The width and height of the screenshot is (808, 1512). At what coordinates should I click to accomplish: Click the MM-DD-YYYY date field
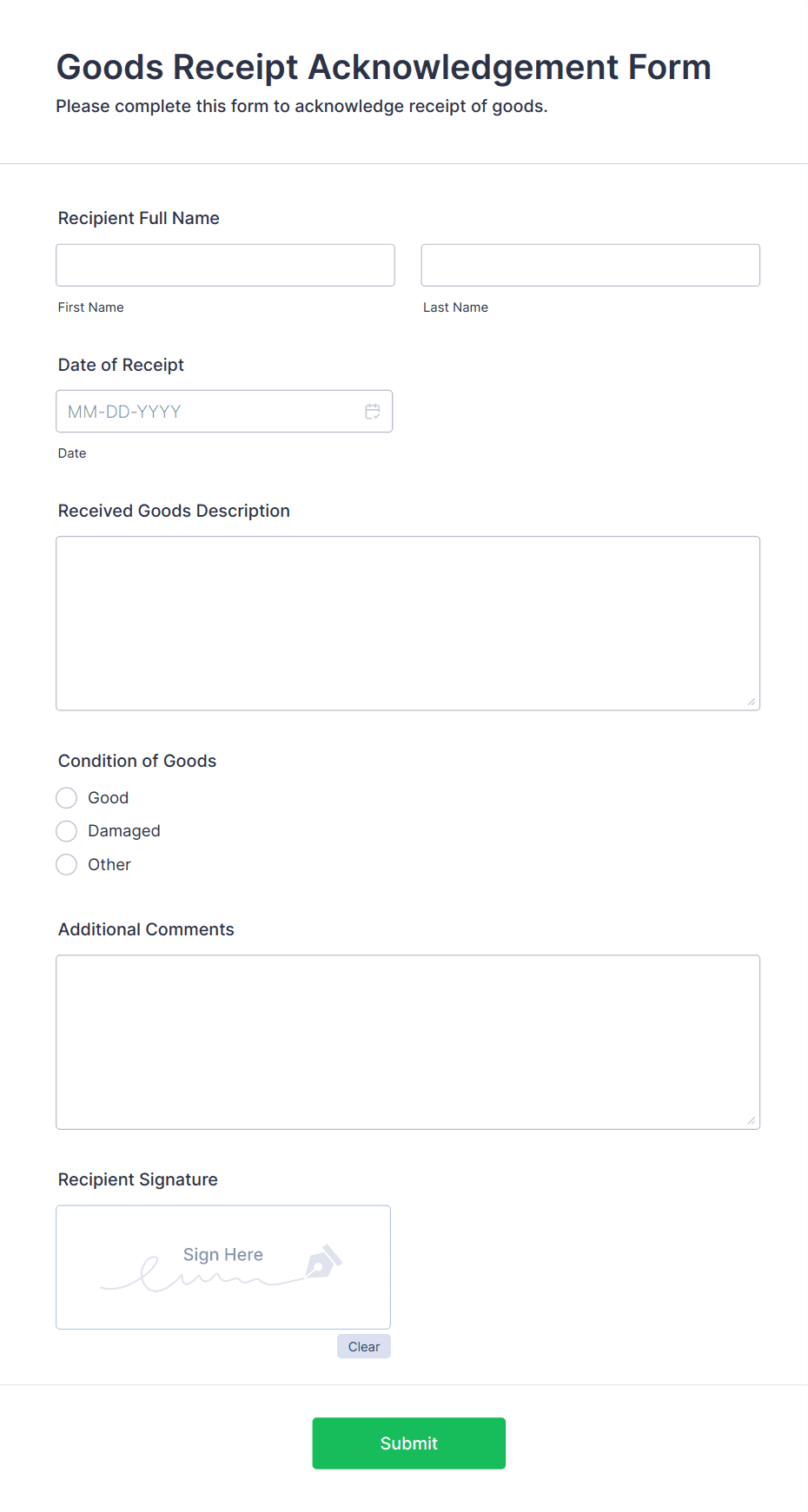[x=209, y=412]
